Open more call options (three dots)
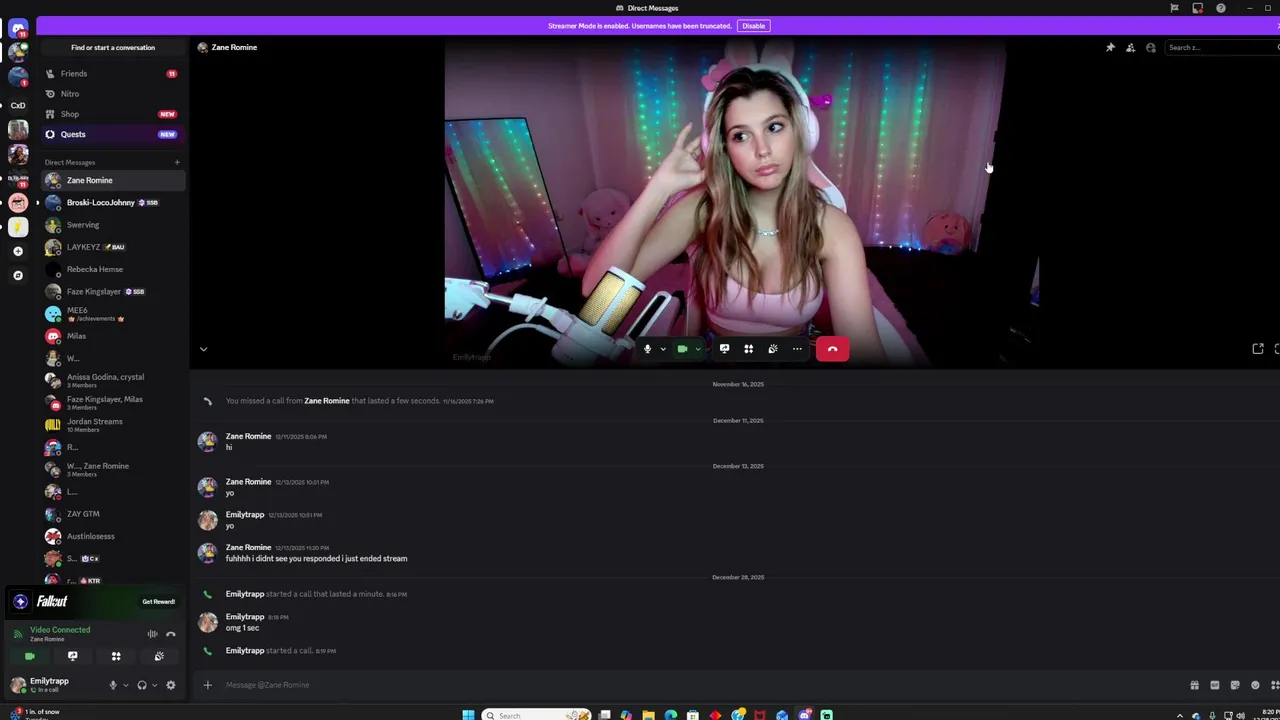 [797, 349]
